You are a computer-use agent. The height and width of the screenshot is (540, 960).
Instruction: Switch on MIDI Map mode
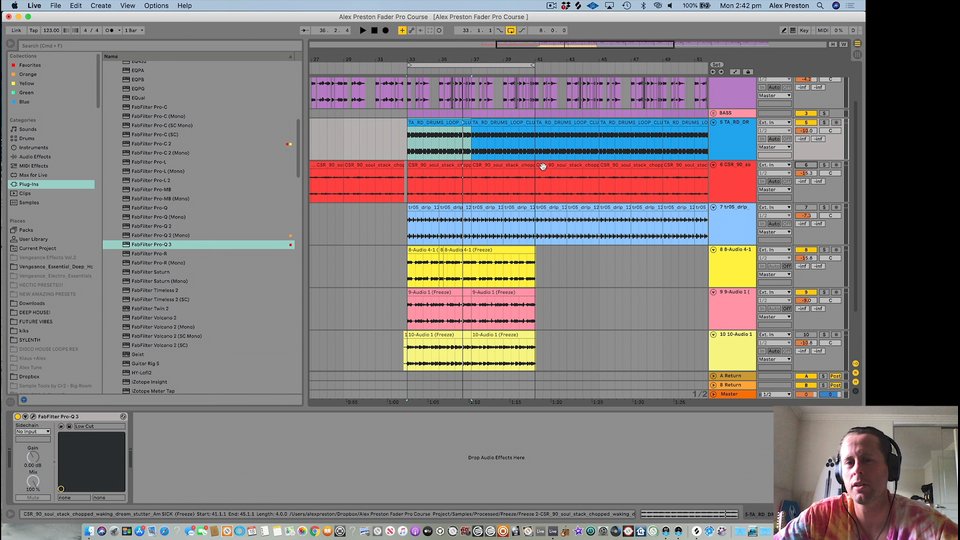pyautogui.click(x=822, y=30)
